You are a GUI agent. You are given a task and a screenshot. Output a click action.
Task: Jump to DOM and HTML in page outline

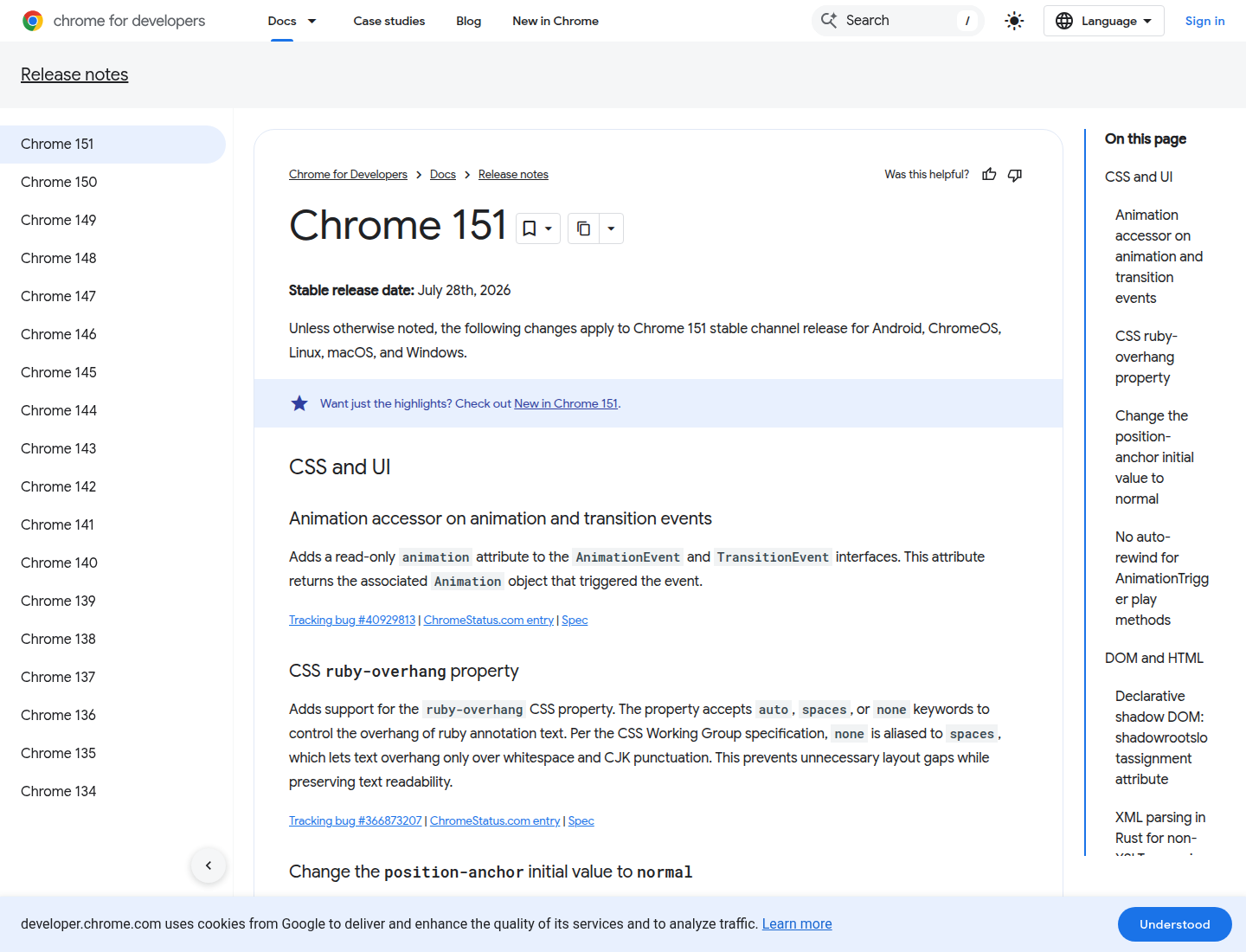(x=1154, y=658)
